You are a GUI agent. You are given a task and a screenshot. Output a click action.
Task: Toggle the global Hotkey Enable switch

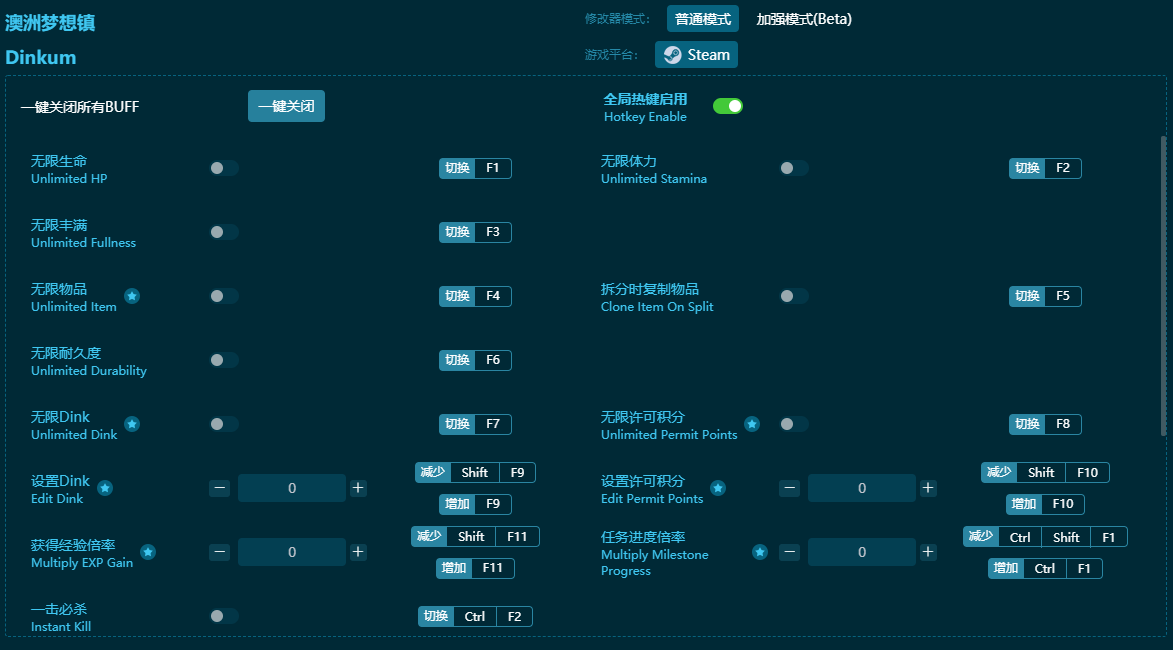[x=727, y=106]
